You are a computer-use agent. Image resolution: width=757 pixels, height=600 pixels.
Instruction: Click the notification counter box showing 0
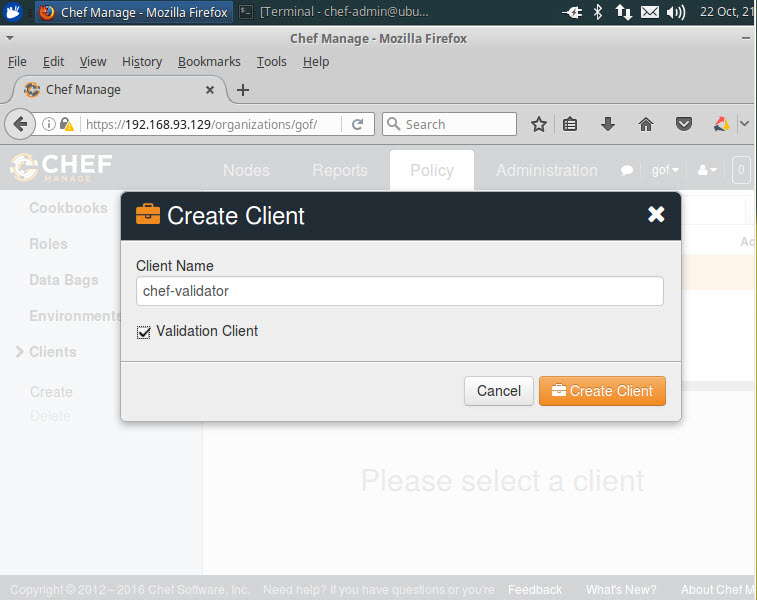(741, 170)
